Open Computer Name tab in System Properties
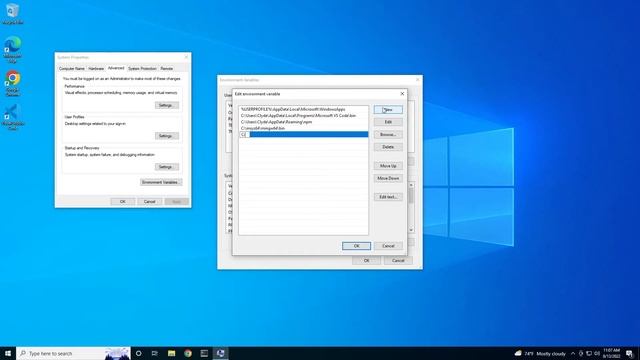 (72, 69)
